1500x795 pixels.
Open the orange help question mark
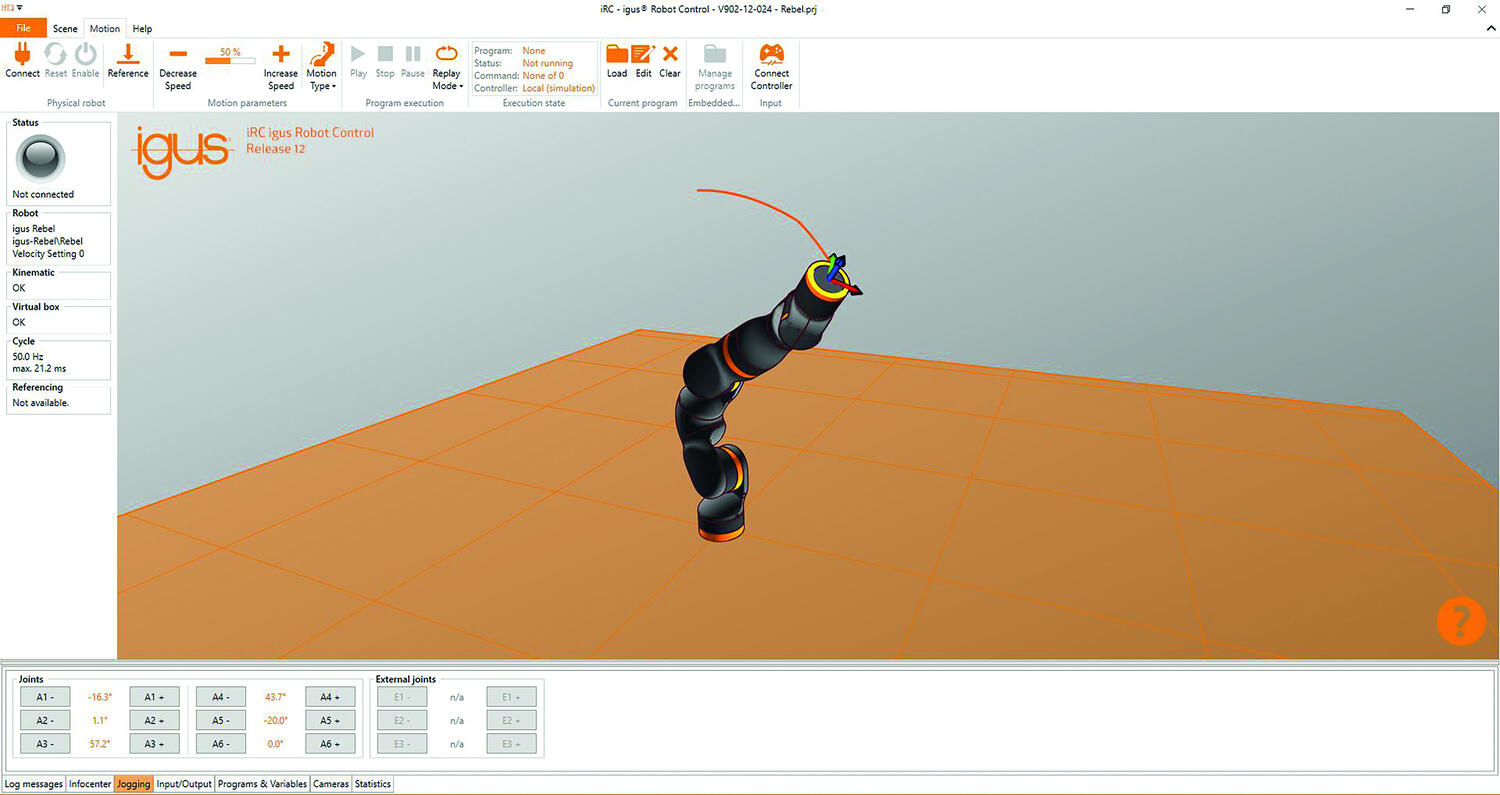(1460, 621)
